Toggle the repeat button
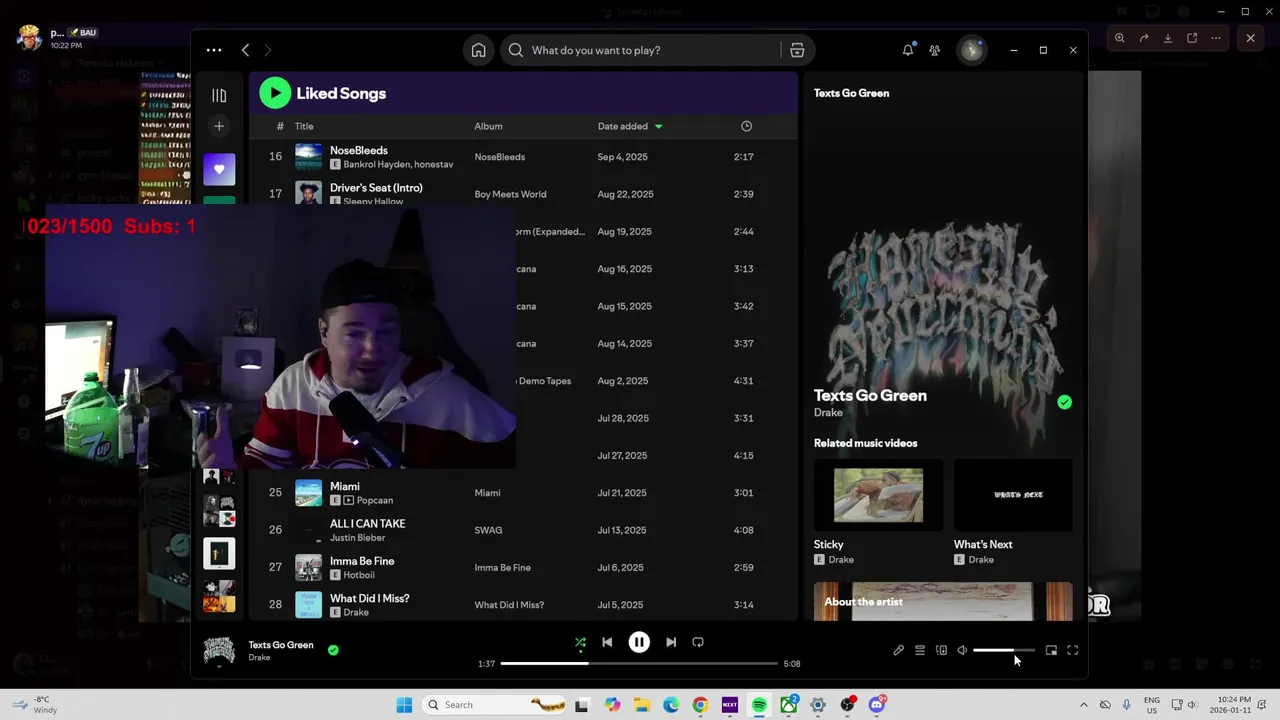Screen dimensions: 1280x720 (x=698, y=642)
